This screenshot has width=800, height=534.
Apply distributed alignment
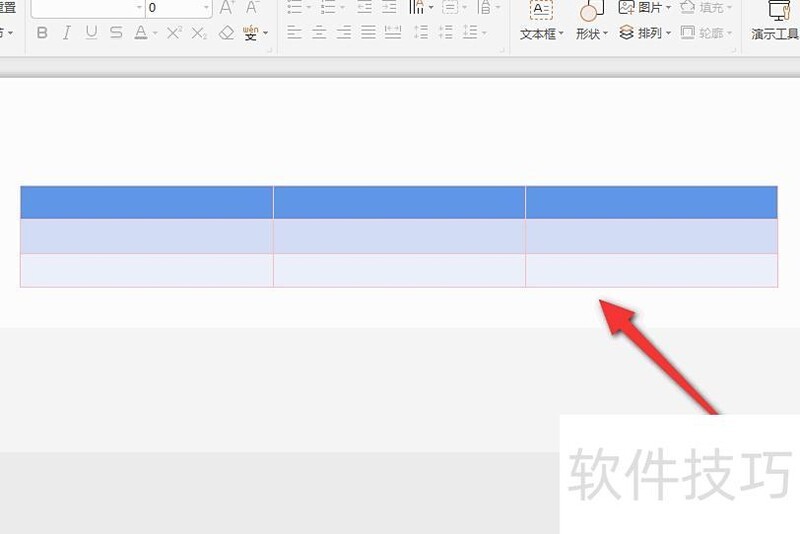point(393,33)
